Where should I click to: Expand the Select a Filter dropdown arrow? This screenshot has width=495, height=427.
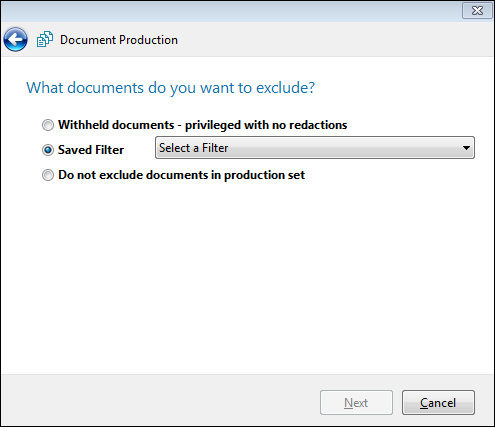tap(466, 148)
